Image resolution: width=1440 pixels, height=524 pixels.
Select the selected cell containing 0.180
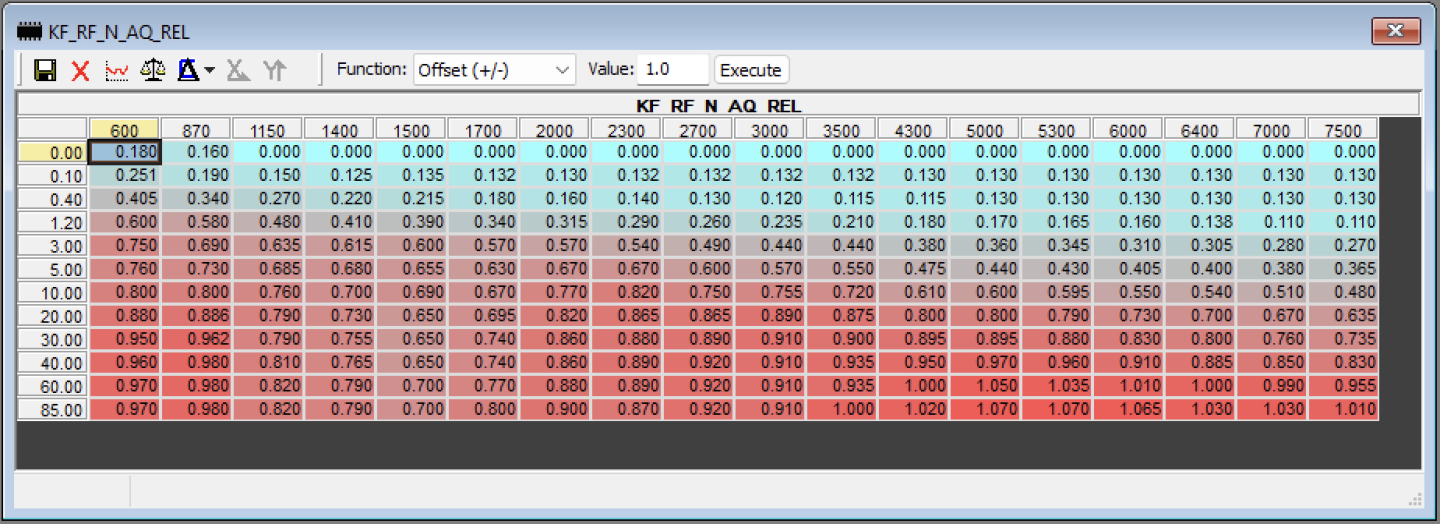click(x=125, y=152)
